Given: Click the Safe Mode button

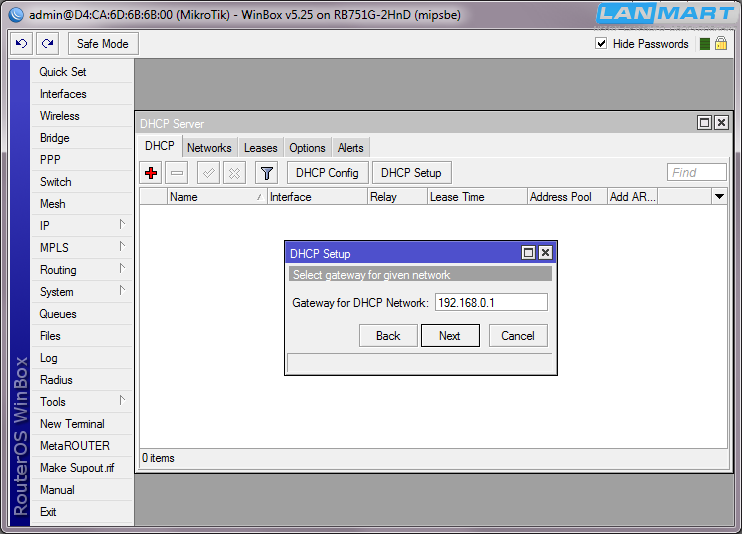Looking at the screenshot, I should click(x=103, y=44).
